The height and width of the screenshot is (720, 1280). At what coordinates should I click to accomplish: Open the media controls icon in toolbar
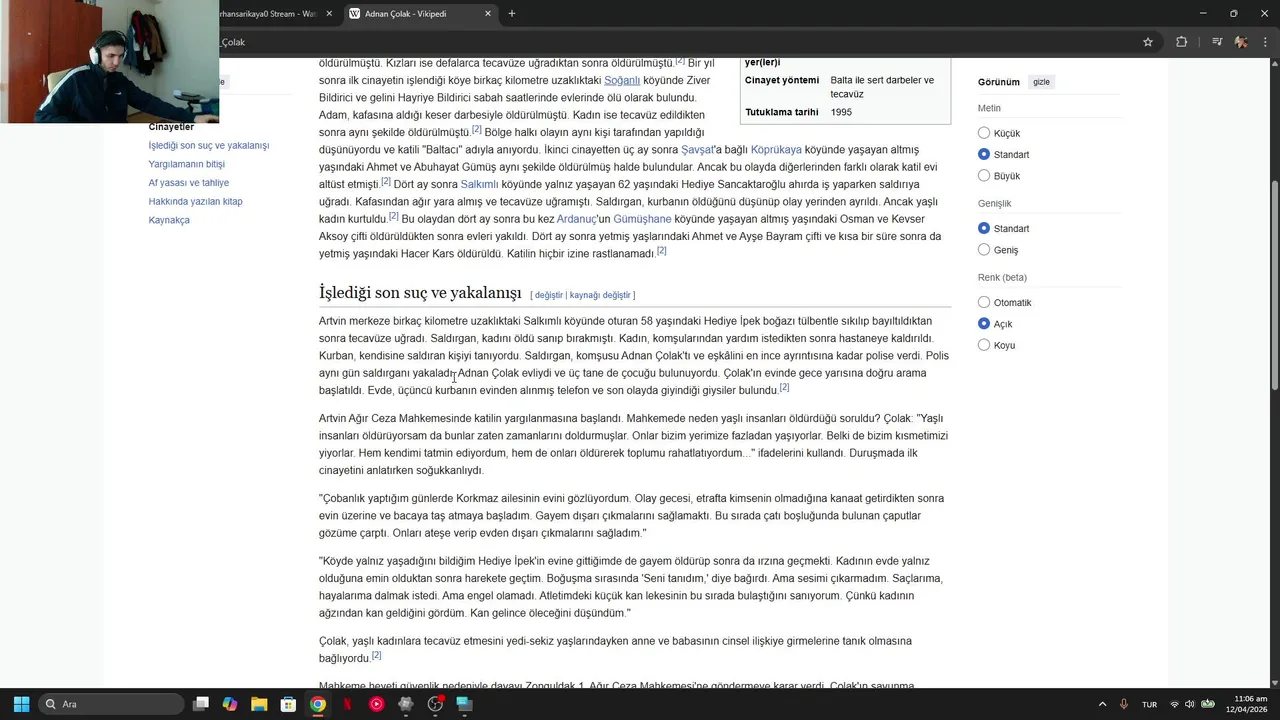coord(1217,42)
